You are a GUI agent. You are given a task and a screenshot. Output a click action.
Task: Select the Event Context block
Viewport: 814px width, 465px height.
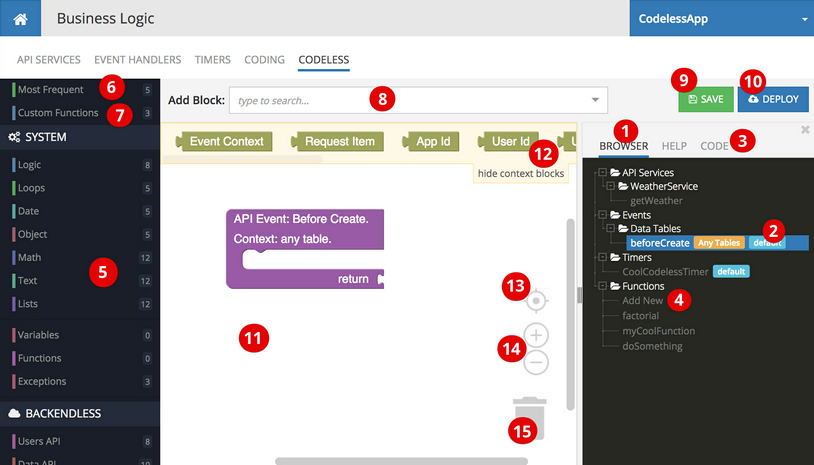click(224, 141)
